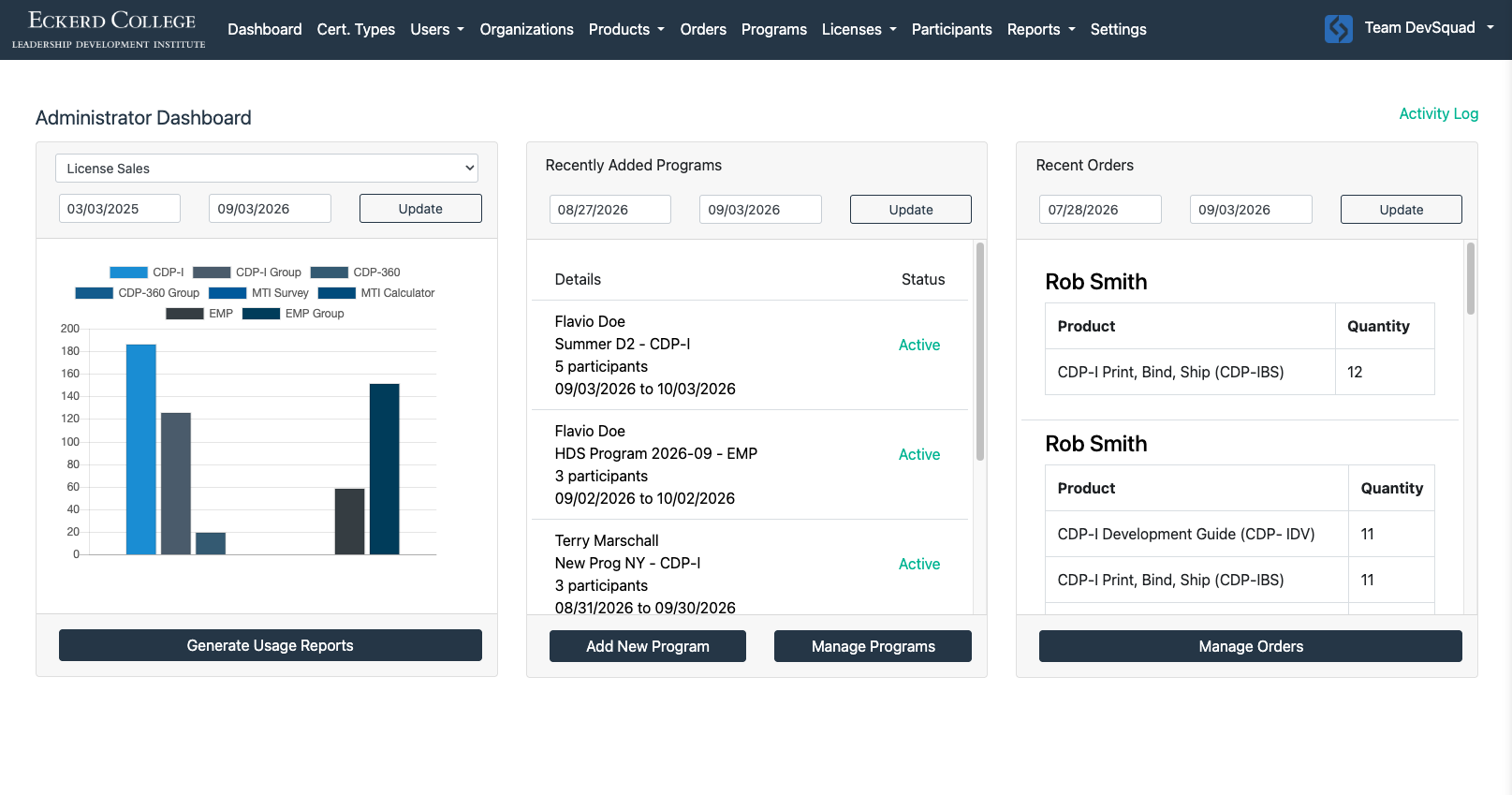Click Generate Usage Reports button

pyautogui.click(x=271, y=645)
